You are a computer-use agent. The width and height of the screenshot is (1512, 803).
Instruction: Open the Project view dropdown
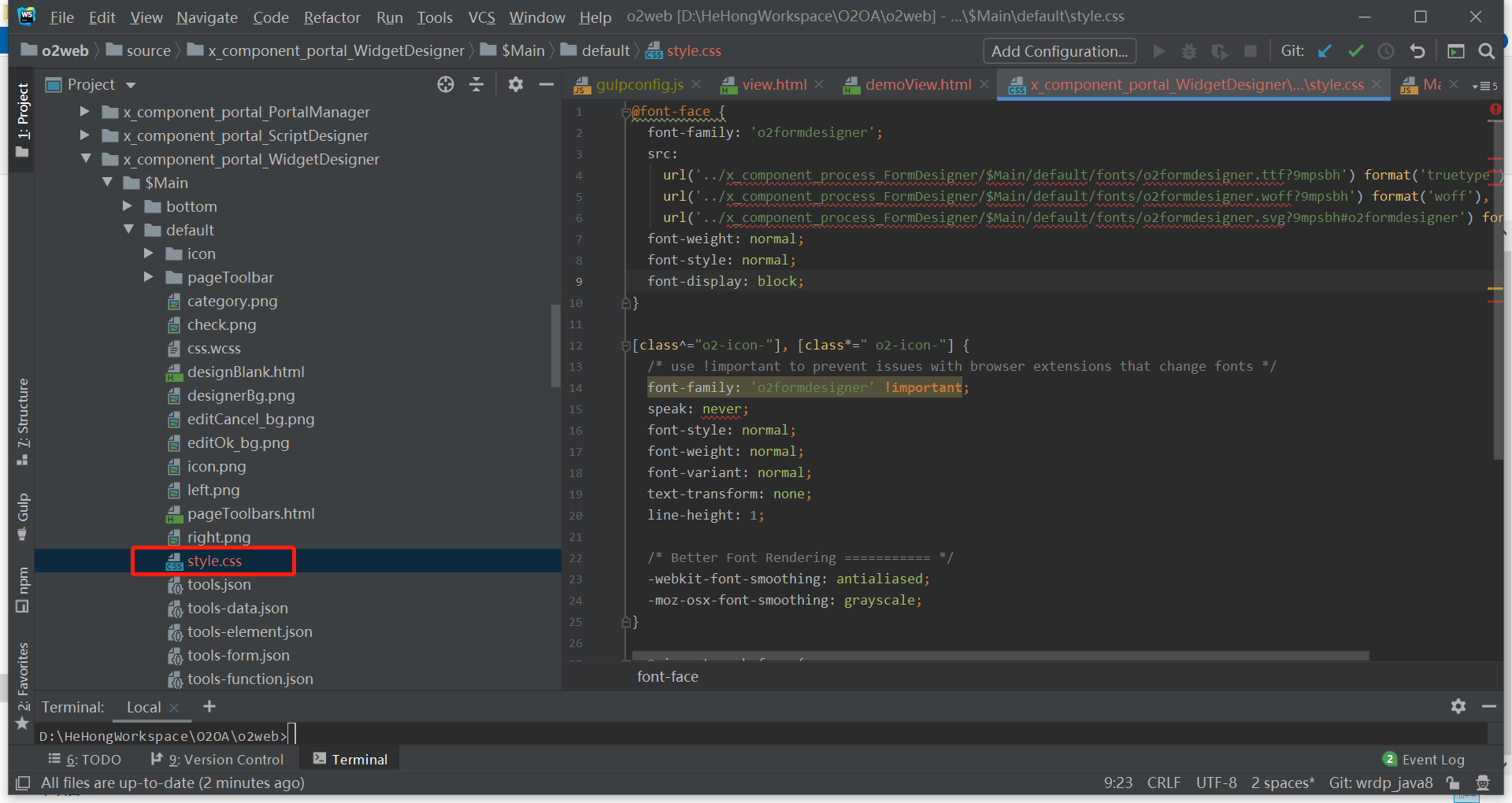(x=131, y=85)
